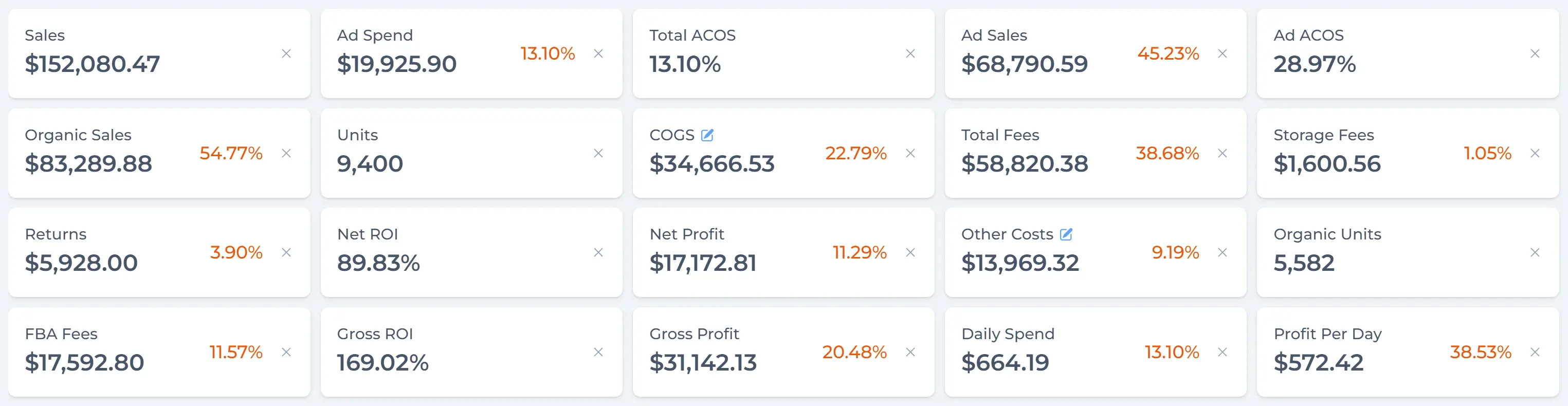The height and width of the screenshot is (406, 1568).
Task: Close the Returns metric tile
Action: (x=286, y=253)
